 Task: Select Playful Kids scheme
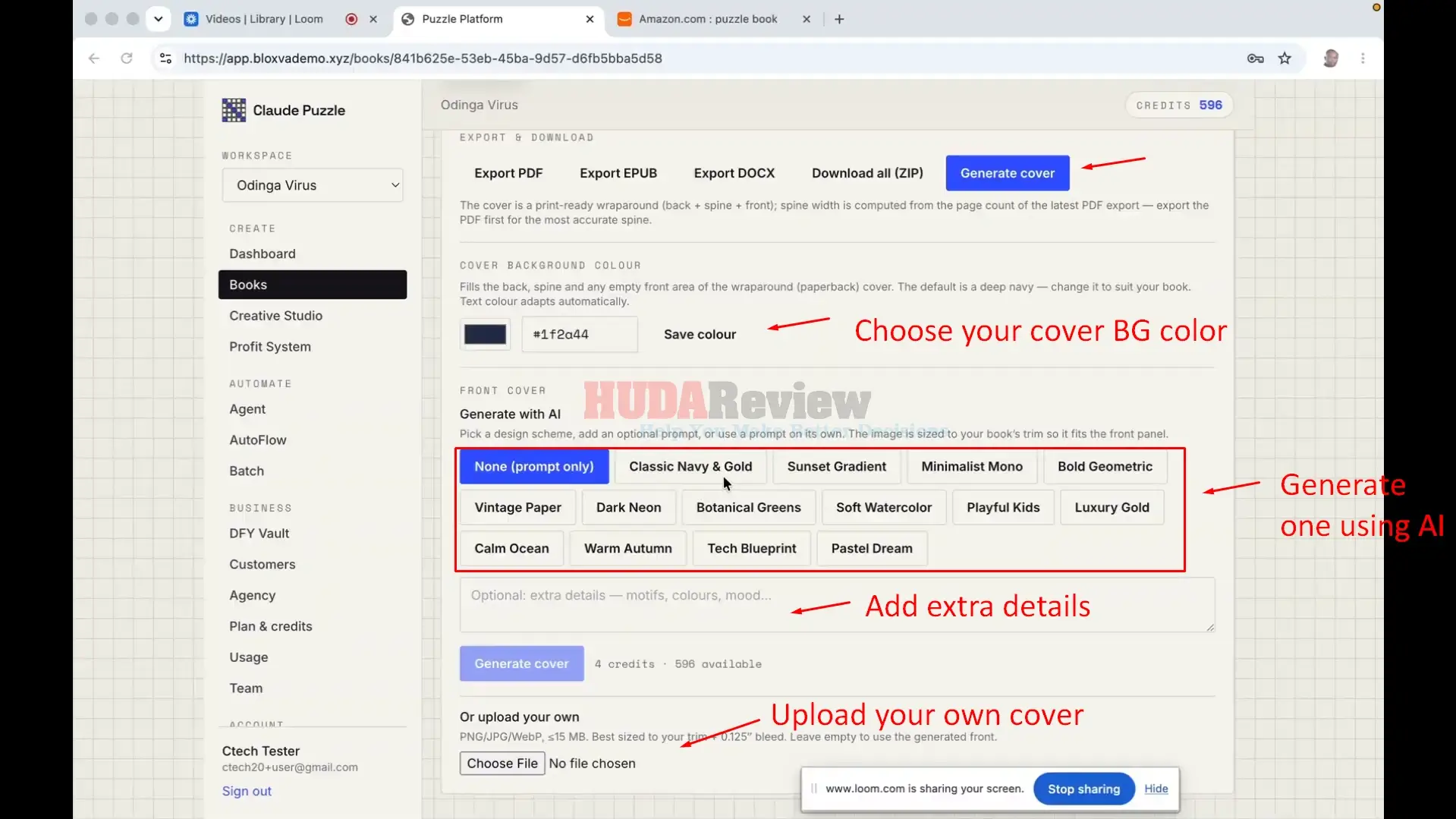[x=1003, y=508]
